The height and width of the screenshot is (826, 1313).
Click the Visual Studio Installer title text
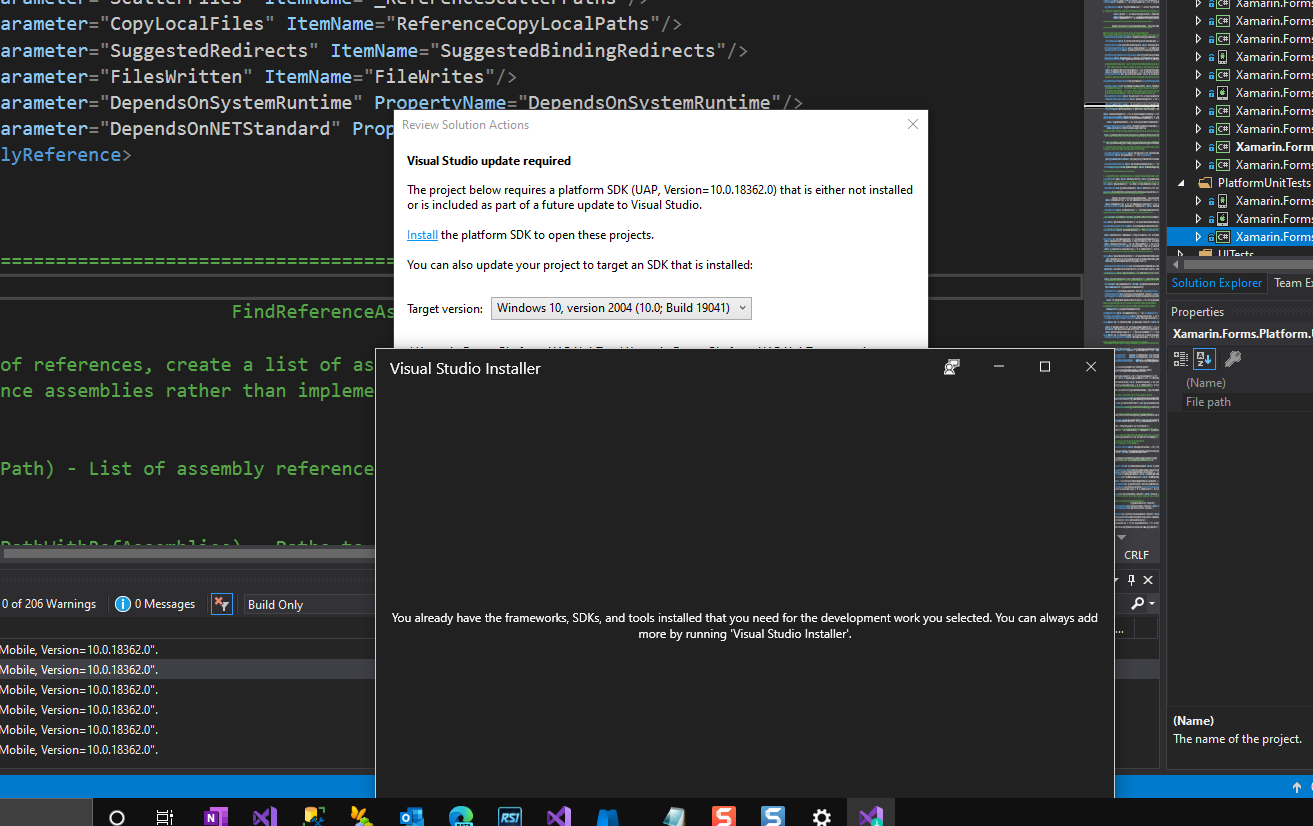coord(465,368)
